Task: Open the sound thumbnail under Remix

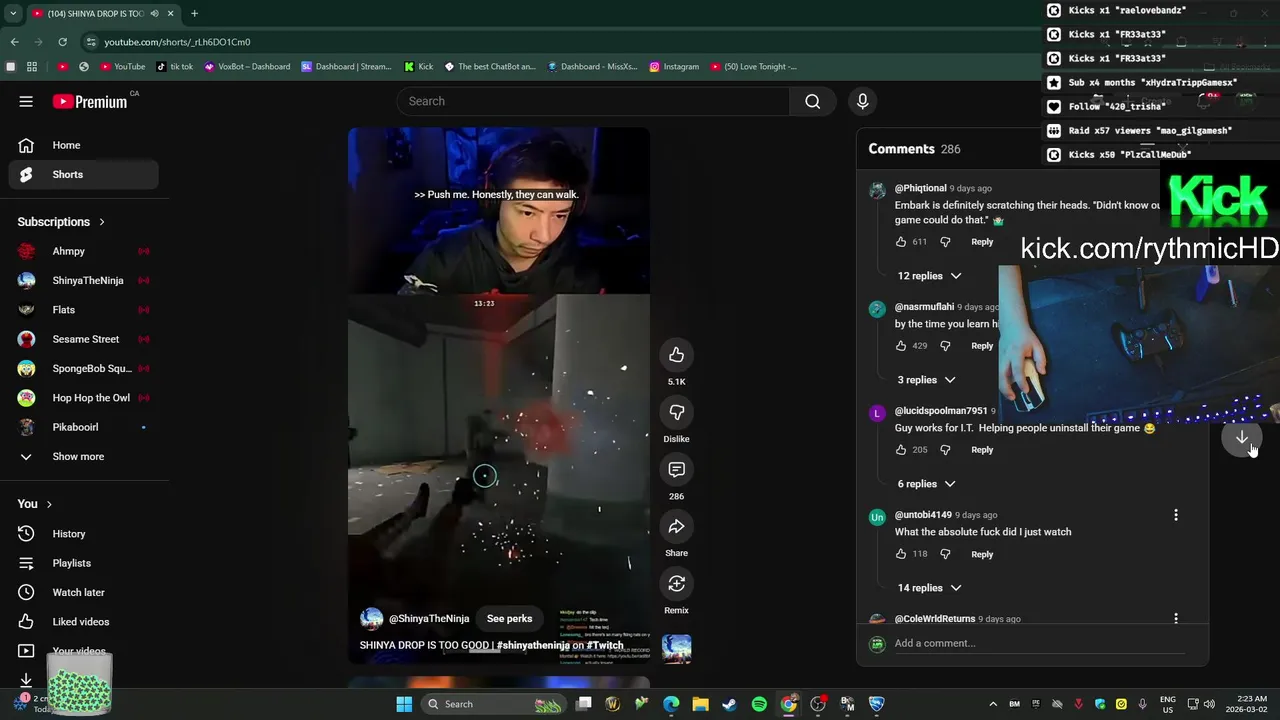Action: coord(676,648)
